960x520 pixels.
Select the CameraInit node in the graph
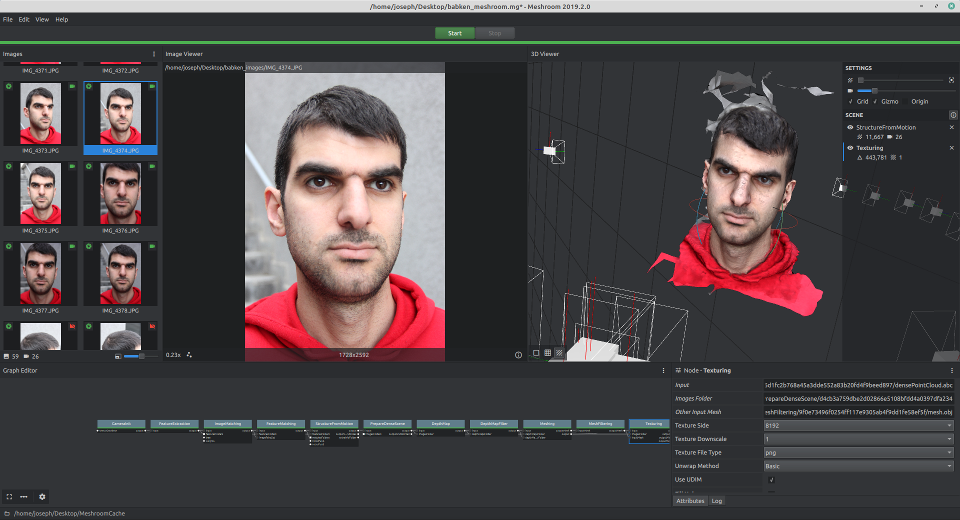click(121, 424)
